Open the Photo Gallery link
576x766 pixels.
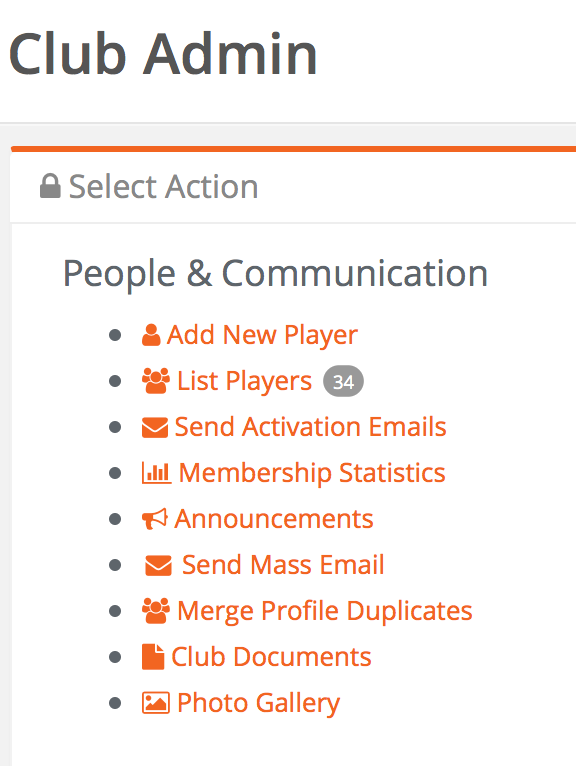[x=258, y=703]
